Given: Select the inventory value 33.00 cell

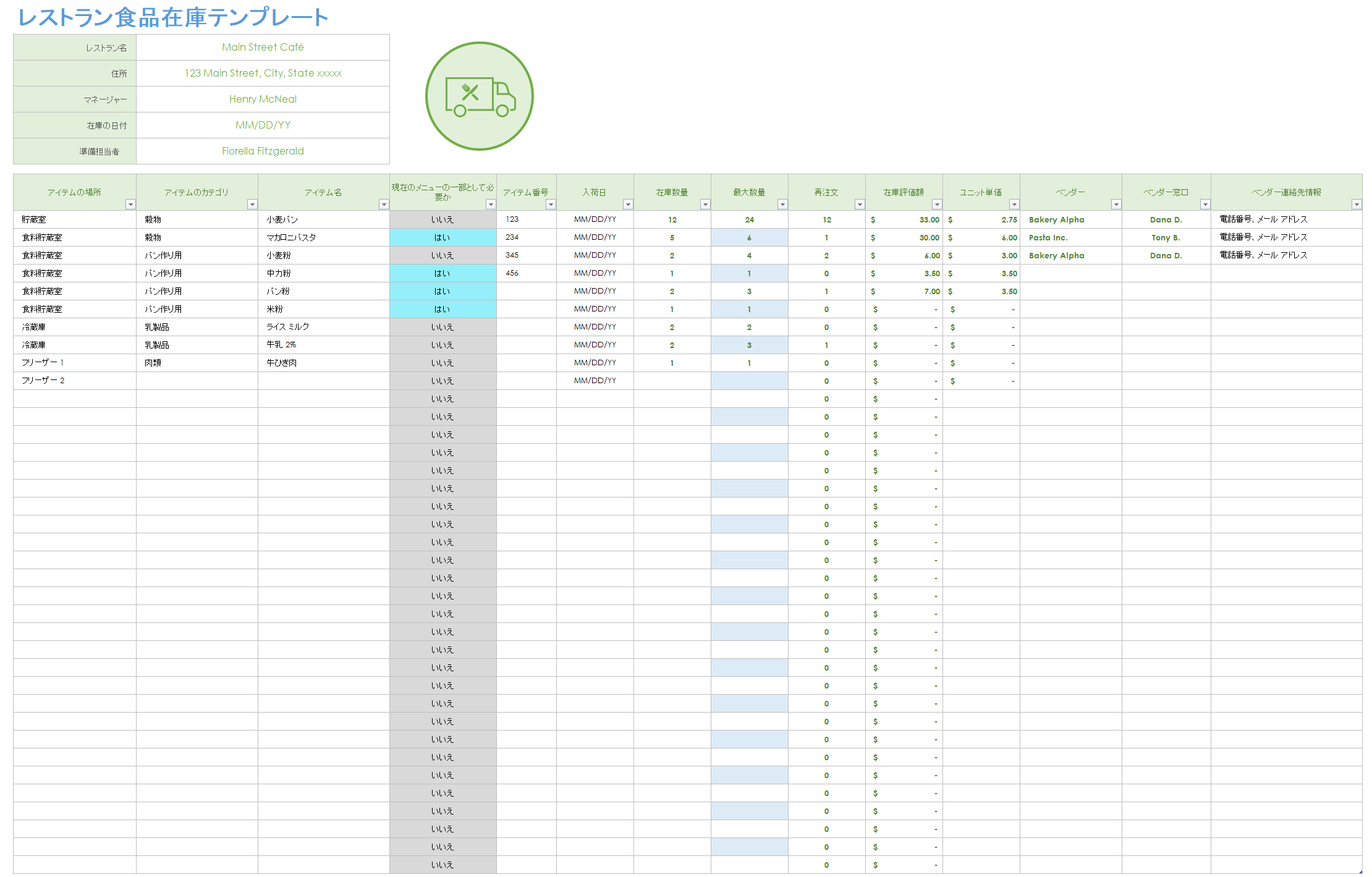Looking at the screenshot, I should click(904, 219).
